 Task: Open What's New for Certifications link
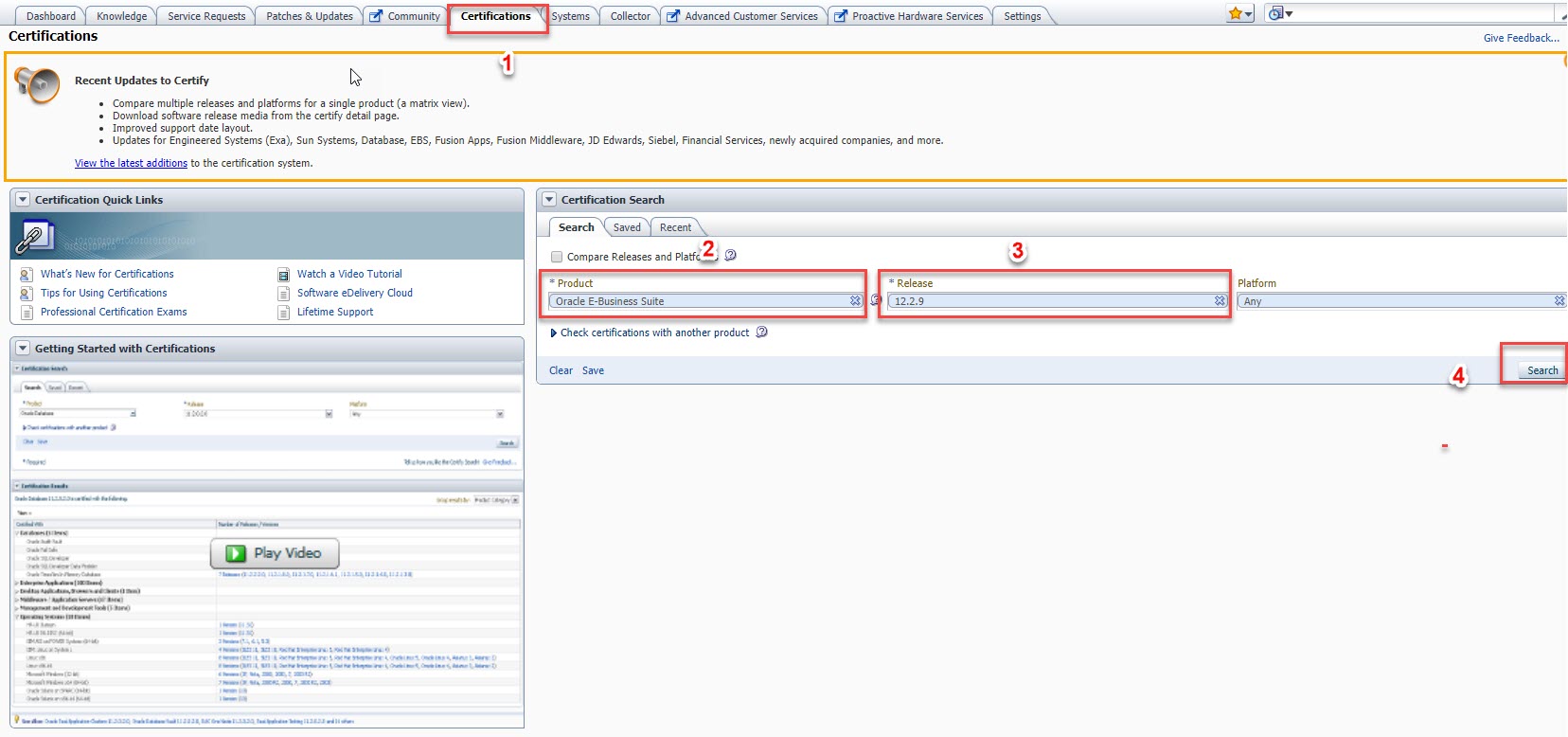[107, 274]
